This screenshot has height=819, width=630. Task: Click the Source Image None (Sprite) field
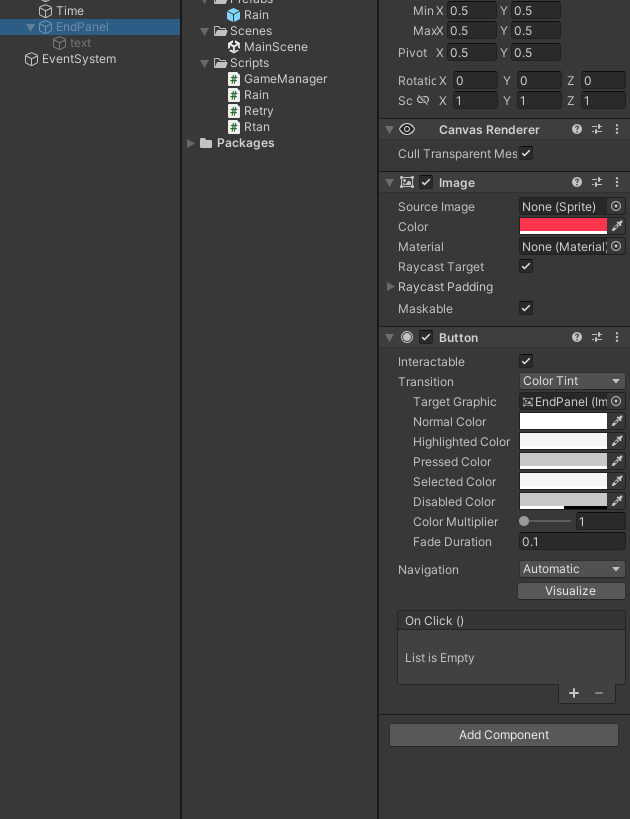coord(563,206)
